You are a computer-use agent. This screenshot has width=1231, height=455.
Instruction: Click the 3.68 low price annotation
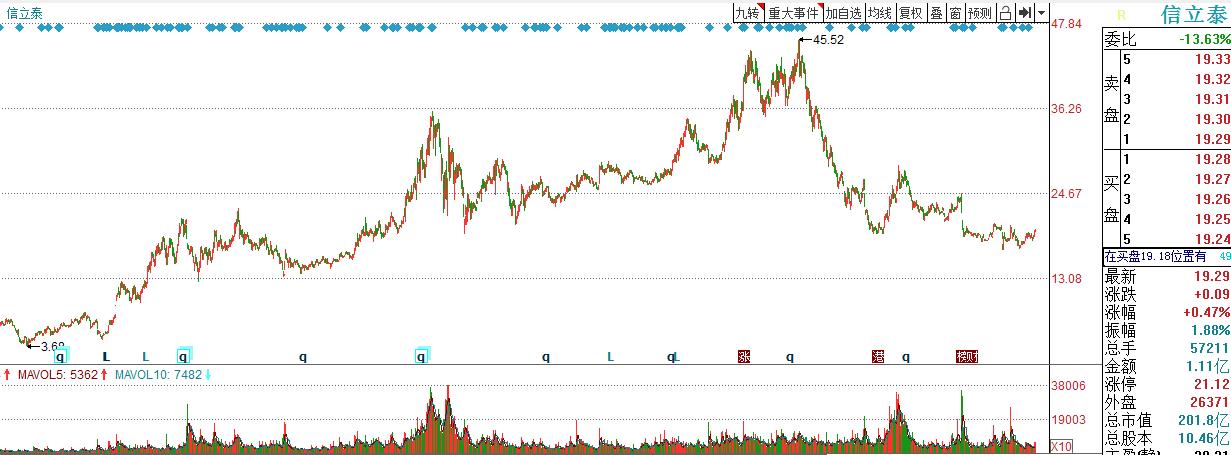pos(53,346)
